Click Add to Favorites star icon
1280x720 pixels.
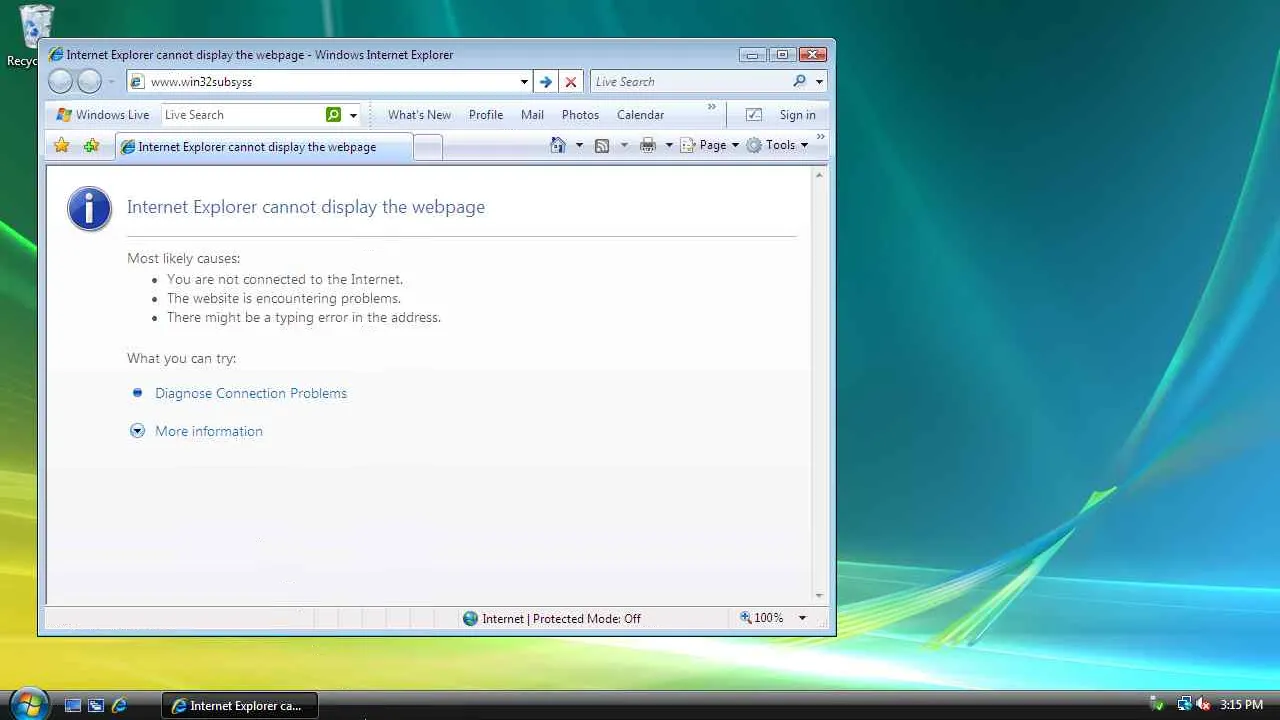click(91, 146)
